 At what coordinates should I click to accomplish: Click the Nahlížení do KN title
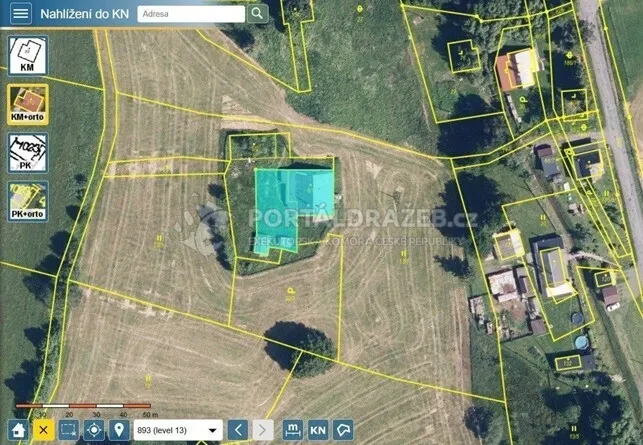point(84,14)
